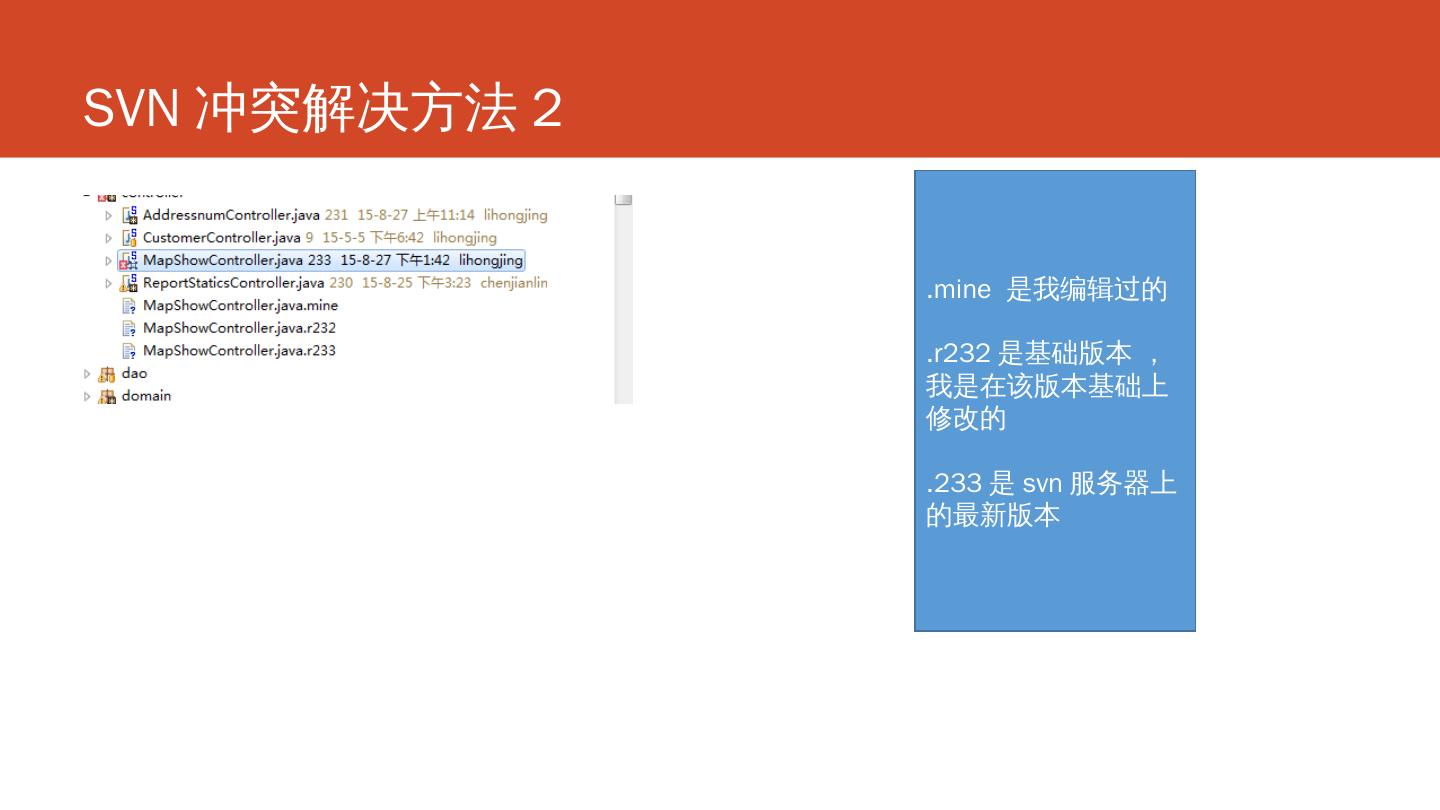Click the MapShowController.java.r232 file icon
Image resolution: width=1440 pixels, height=810 pixels.
point(129,328)
